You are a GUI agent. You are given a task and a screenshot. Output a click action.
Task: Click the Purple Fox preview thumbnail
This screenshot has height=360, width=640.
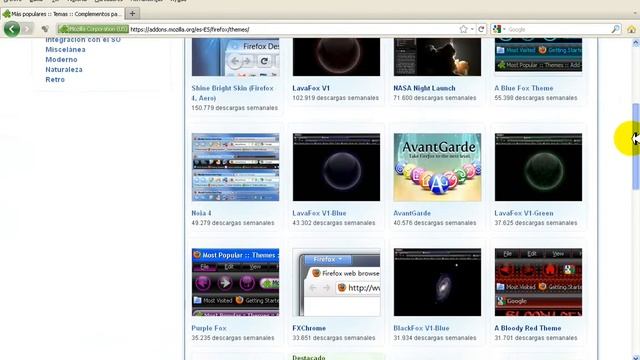point(236,282)
